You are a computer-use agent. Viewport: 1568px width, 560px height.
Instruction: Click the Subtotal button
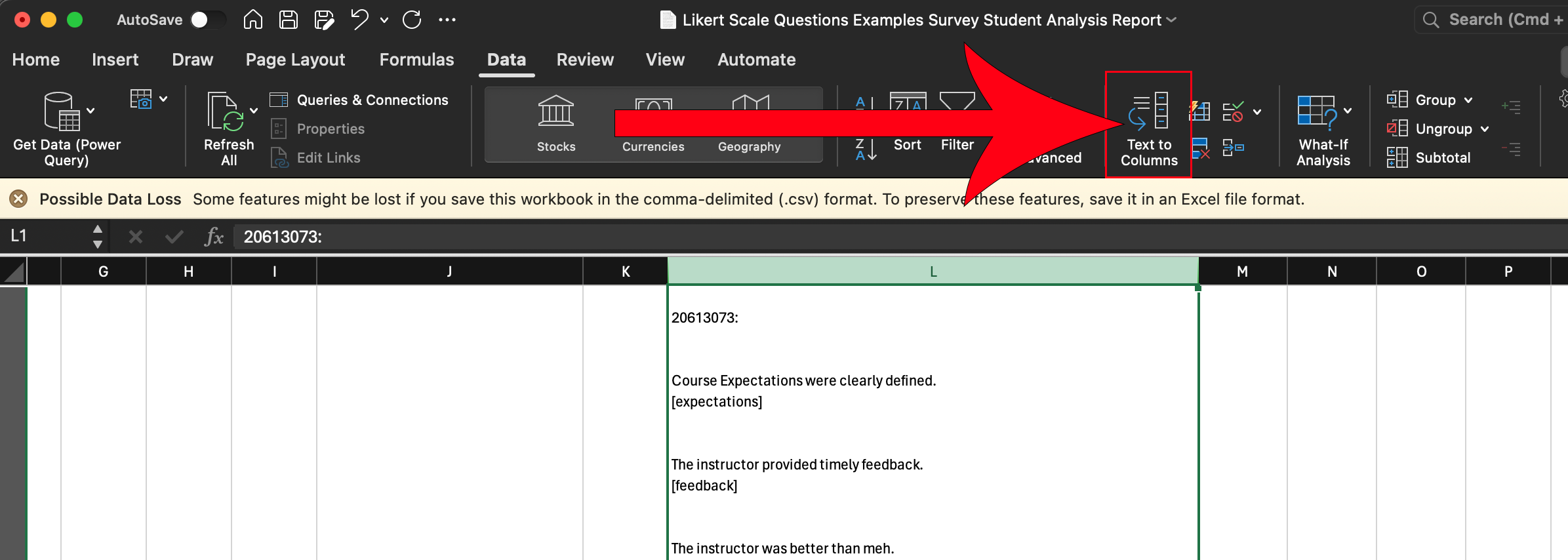coord(1429,157)
